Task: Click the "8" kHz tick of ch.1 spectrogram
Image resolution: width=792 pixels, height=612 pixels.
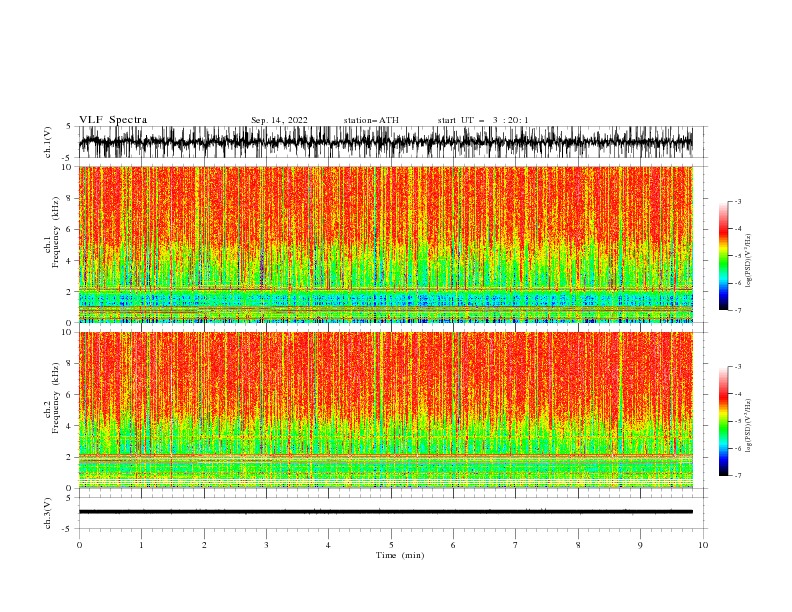Action: (70, 198)
